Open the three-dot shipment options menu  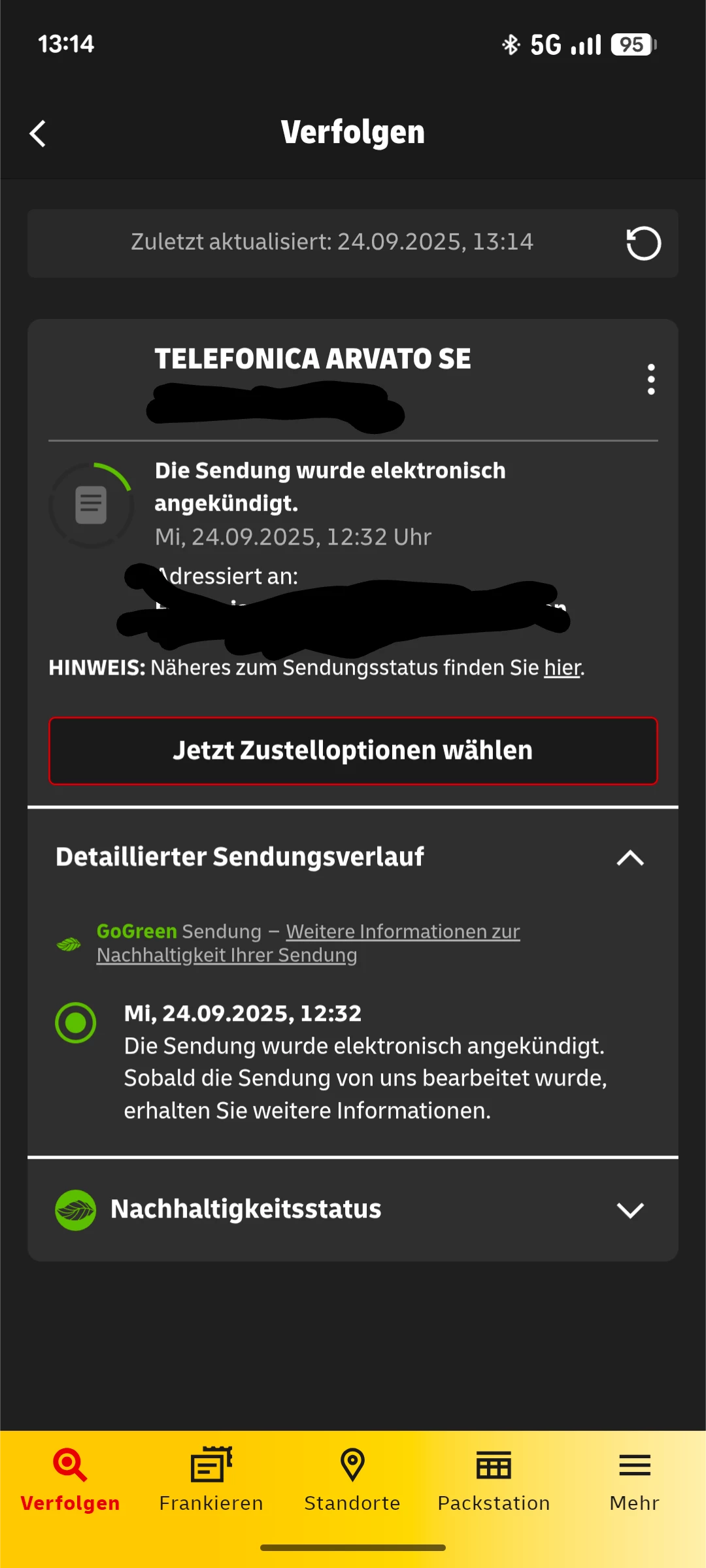[x=650, y=379]
